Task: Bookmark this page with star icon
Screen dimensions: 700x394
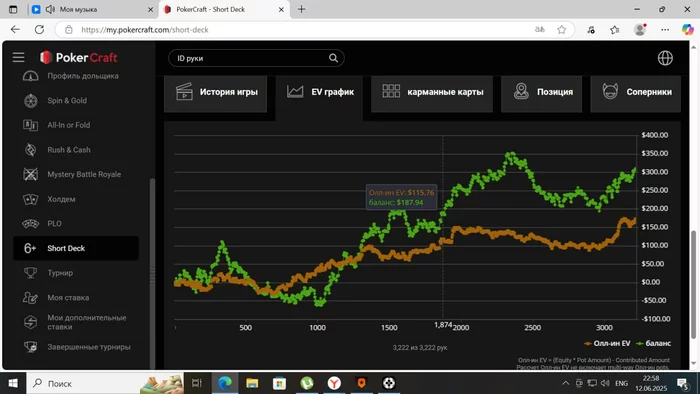Action: pyautogui.click(x=561, y=30)
